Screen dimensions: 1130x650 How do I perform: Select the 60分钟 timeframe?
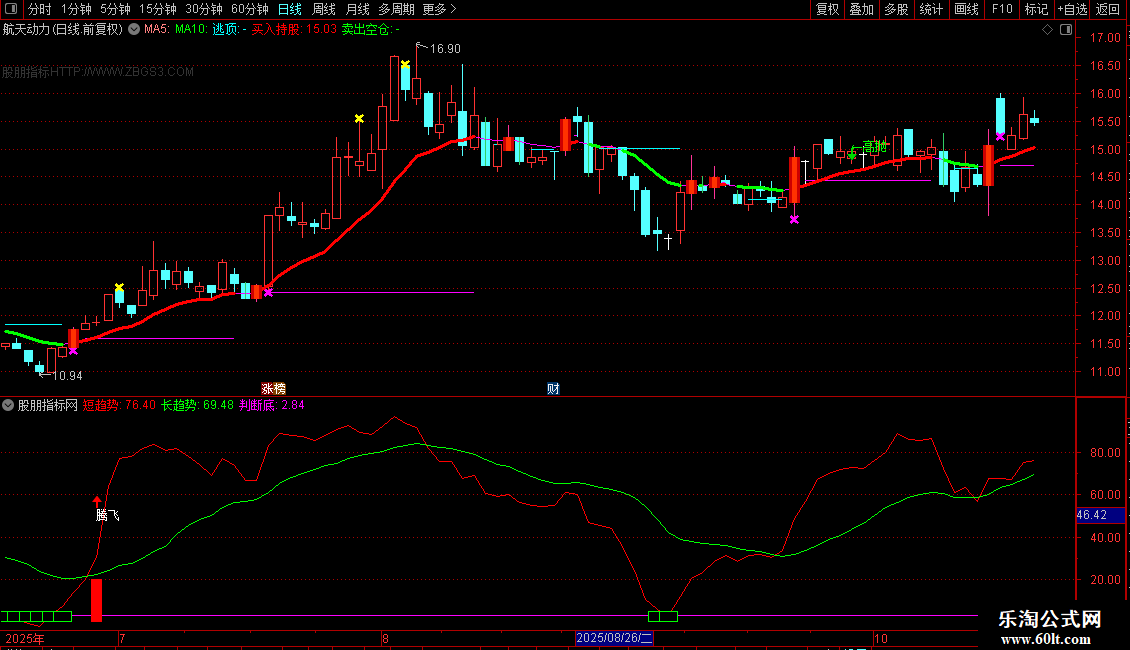pos(250,9)
